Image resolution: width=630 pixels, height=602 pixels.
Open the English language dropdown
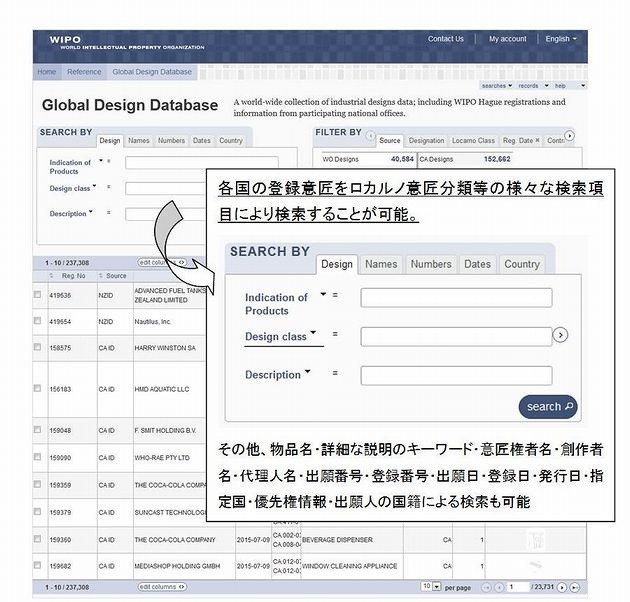point(561,39)
